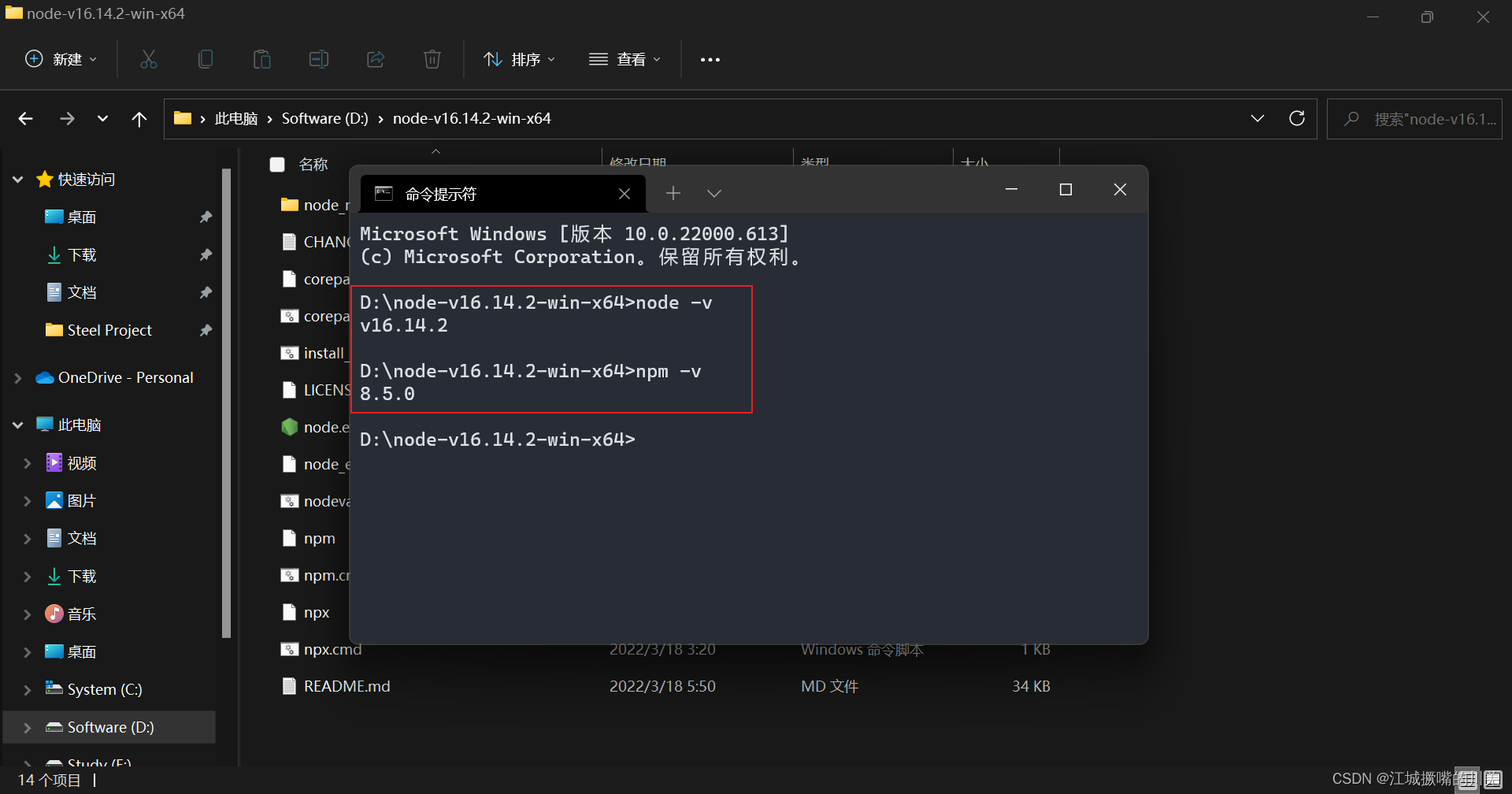Toggle the select-all checkbox beside 名称
The image size is (1512, 794).
tap(277, 165)
